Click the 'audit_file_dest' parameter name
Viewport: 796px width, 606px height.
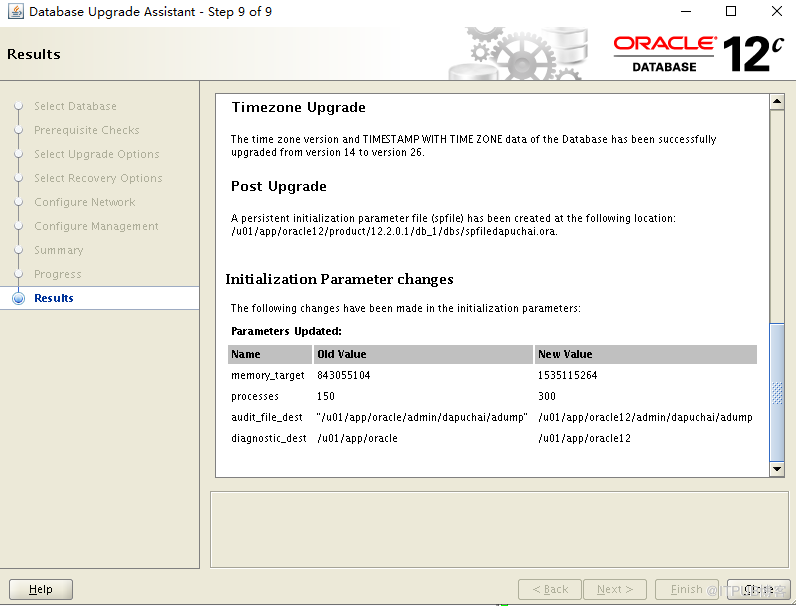coord(267,417)
